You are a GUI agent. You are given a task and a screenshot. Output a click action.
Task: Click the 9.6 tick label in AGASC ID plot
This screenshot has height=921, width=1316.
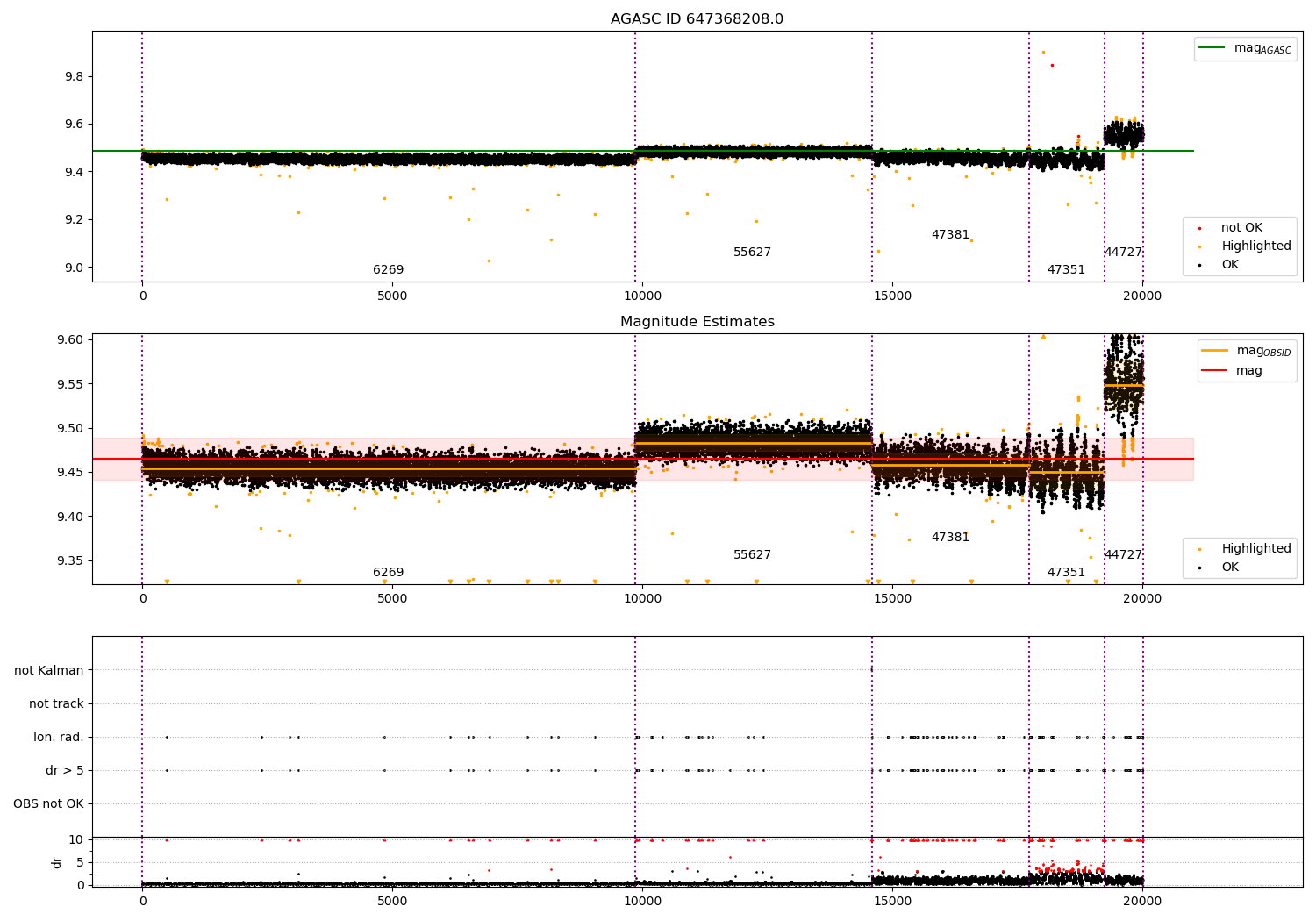[75, 124]
